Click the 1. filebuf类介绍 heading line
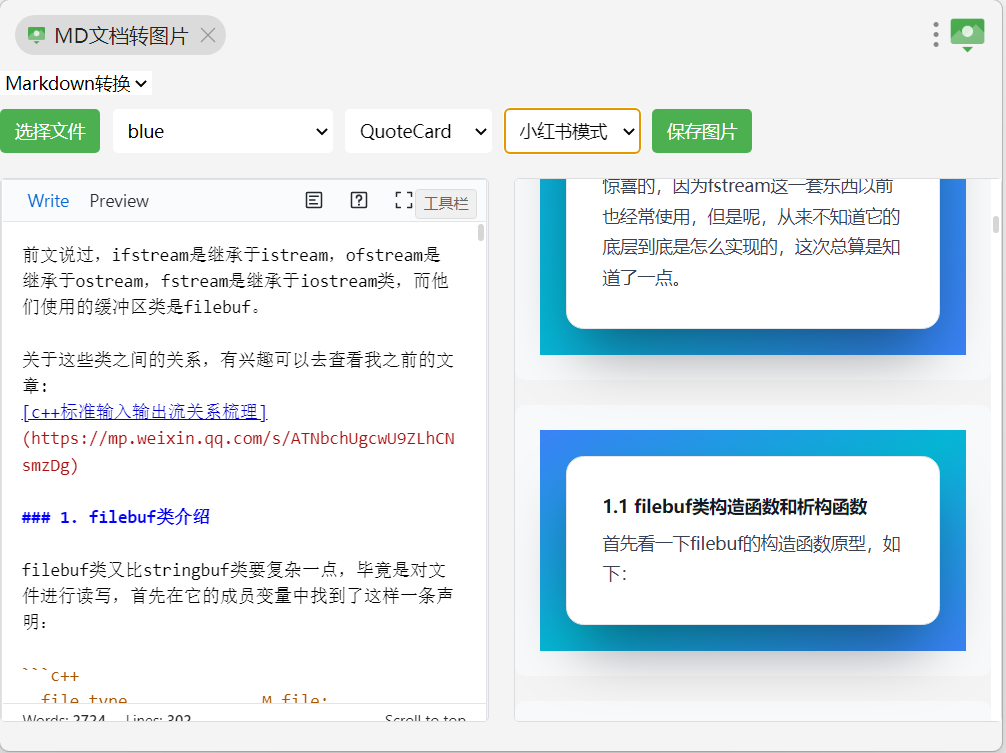 116,517
